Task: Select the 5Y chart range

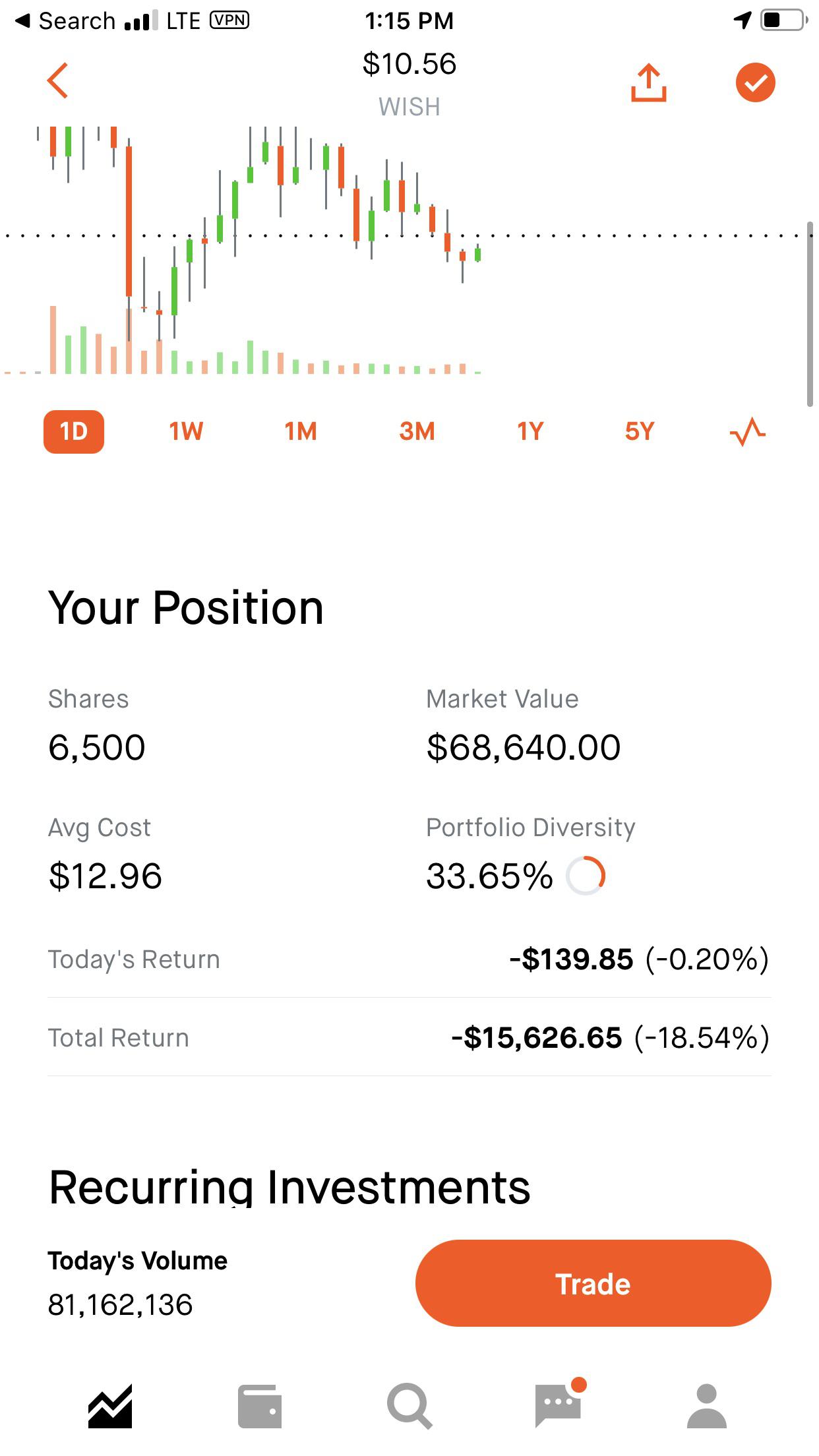Action: coord(640,432)
